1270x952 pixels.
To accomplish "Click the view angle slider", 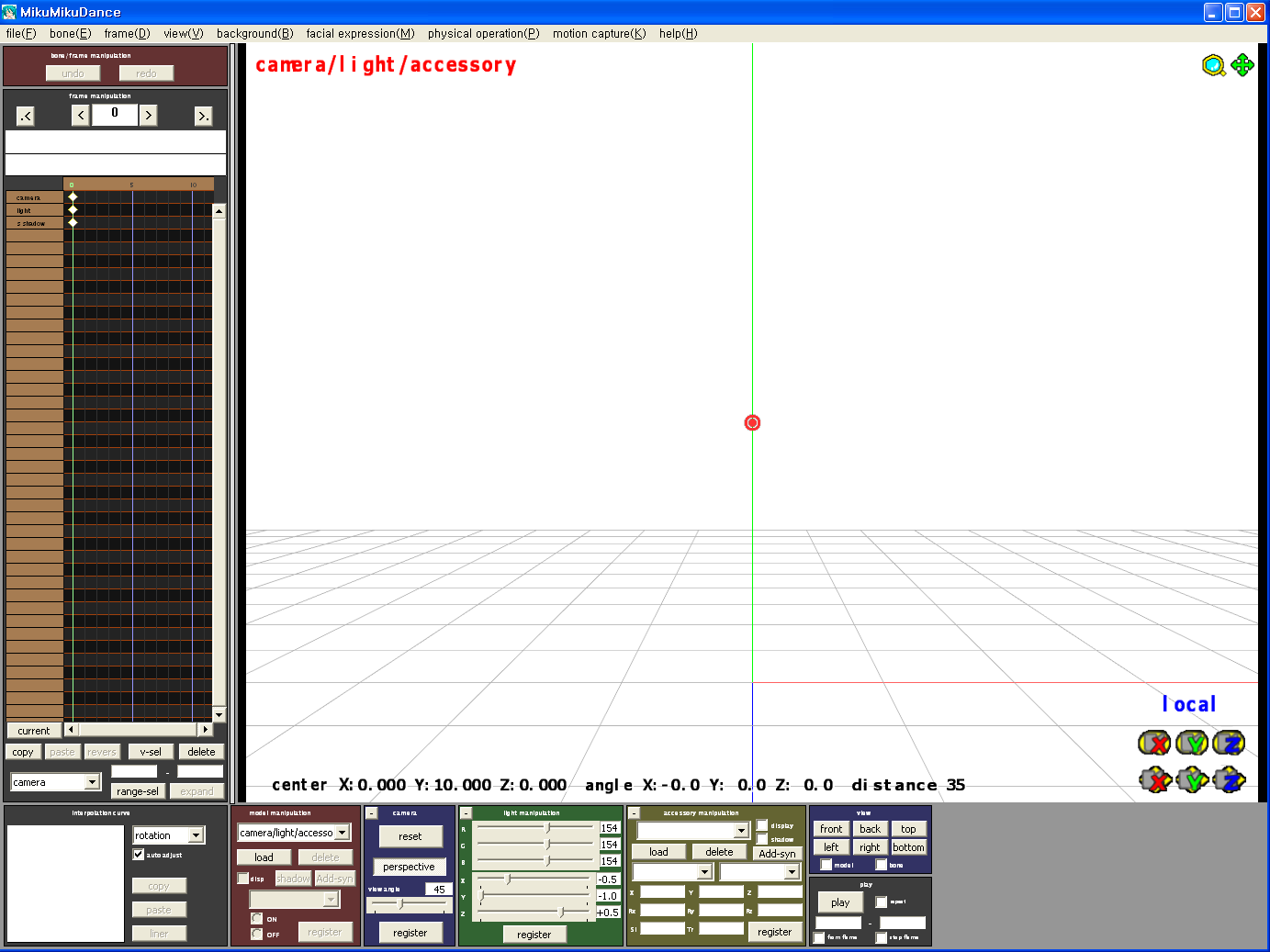I will pyautogui.click(x=410, y=904).
